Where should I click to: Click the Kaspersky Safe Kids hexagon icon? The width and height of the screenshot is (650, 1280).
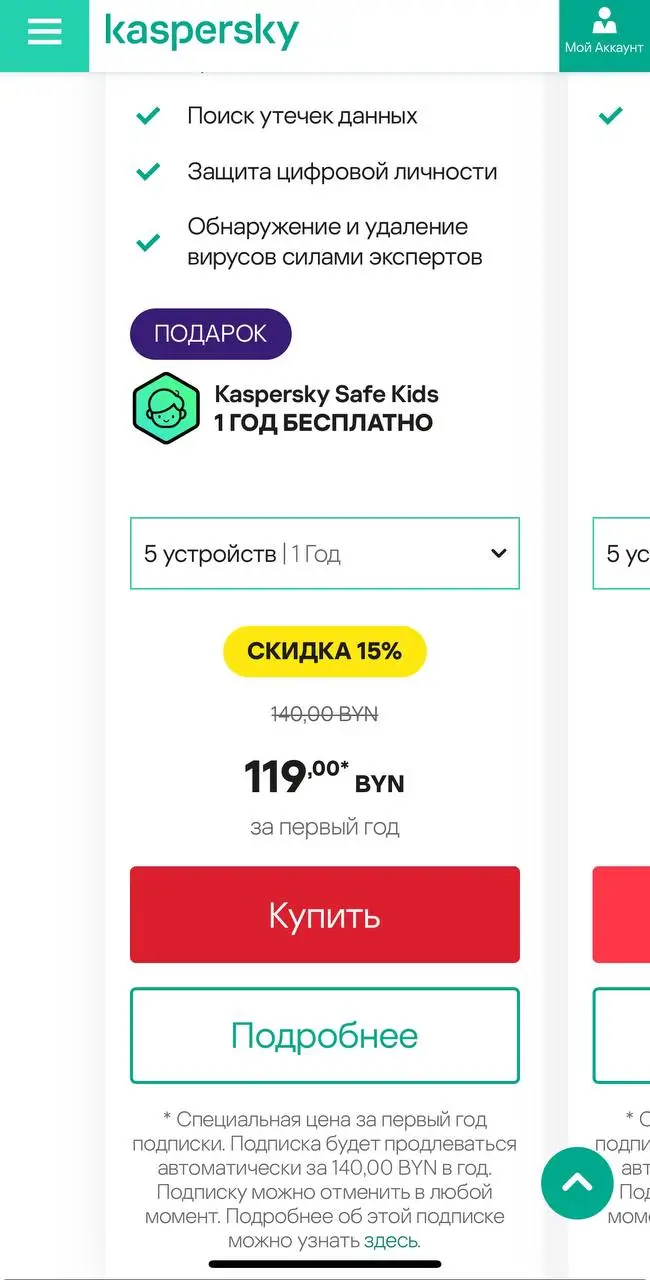[166, 408]
